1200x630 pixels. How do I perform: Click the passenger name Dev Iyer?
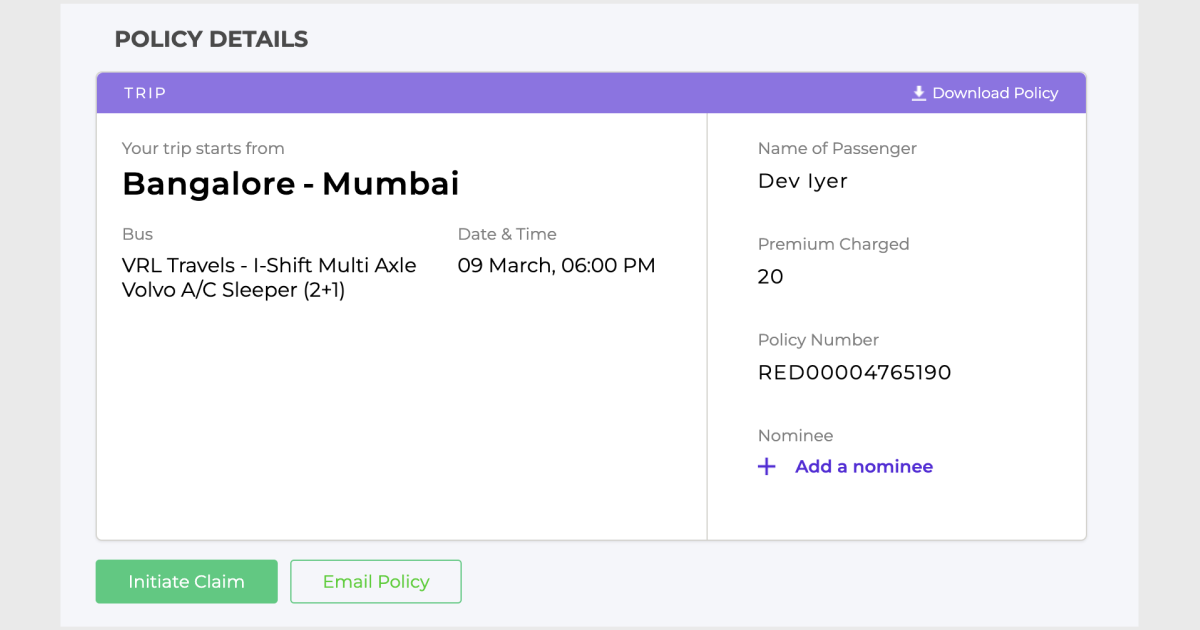(803, 181)
